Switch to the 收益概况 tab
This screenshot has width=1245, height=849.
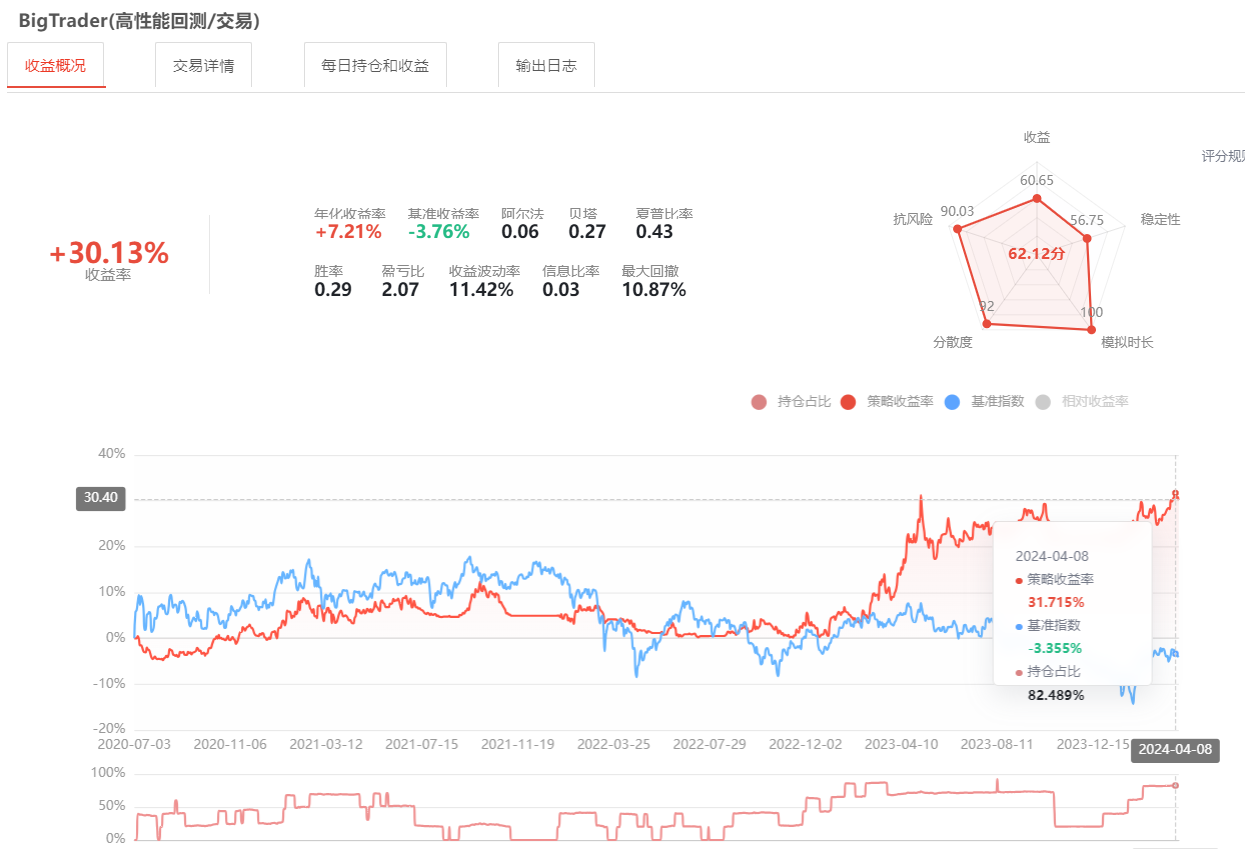tap(56, 66)
